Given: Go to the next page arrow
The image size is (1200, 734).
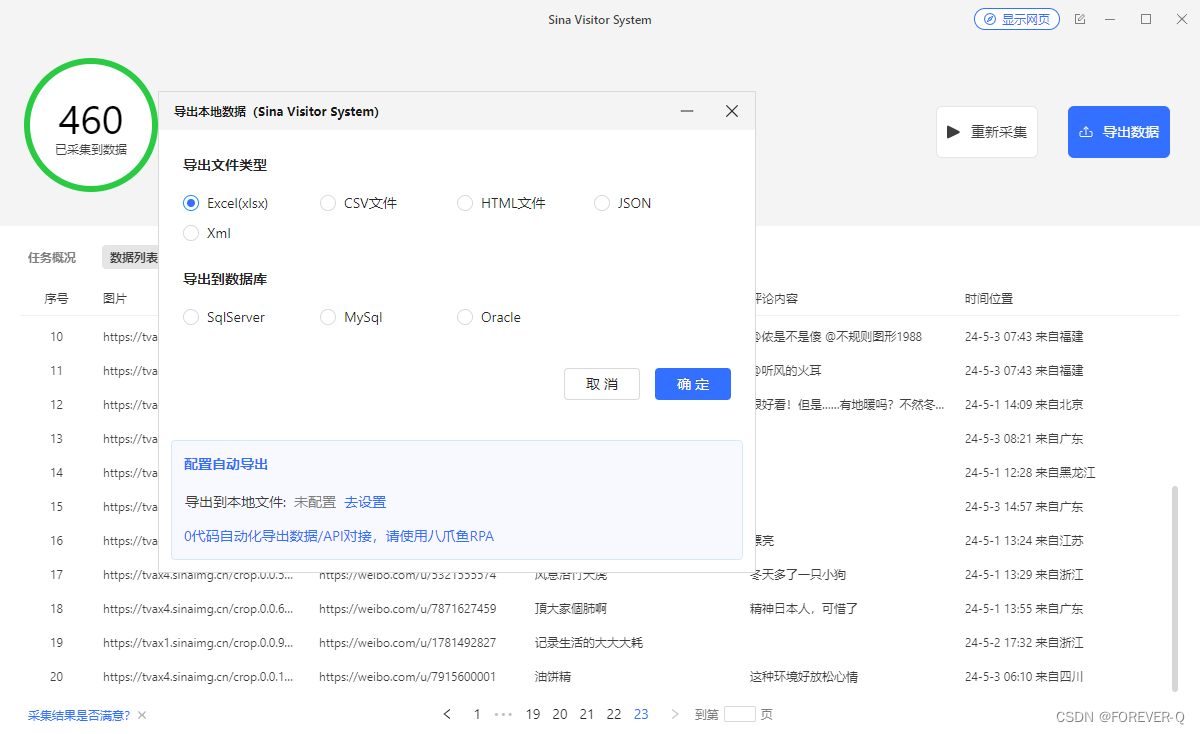Looking at the screenshot, I should (675, 714).
